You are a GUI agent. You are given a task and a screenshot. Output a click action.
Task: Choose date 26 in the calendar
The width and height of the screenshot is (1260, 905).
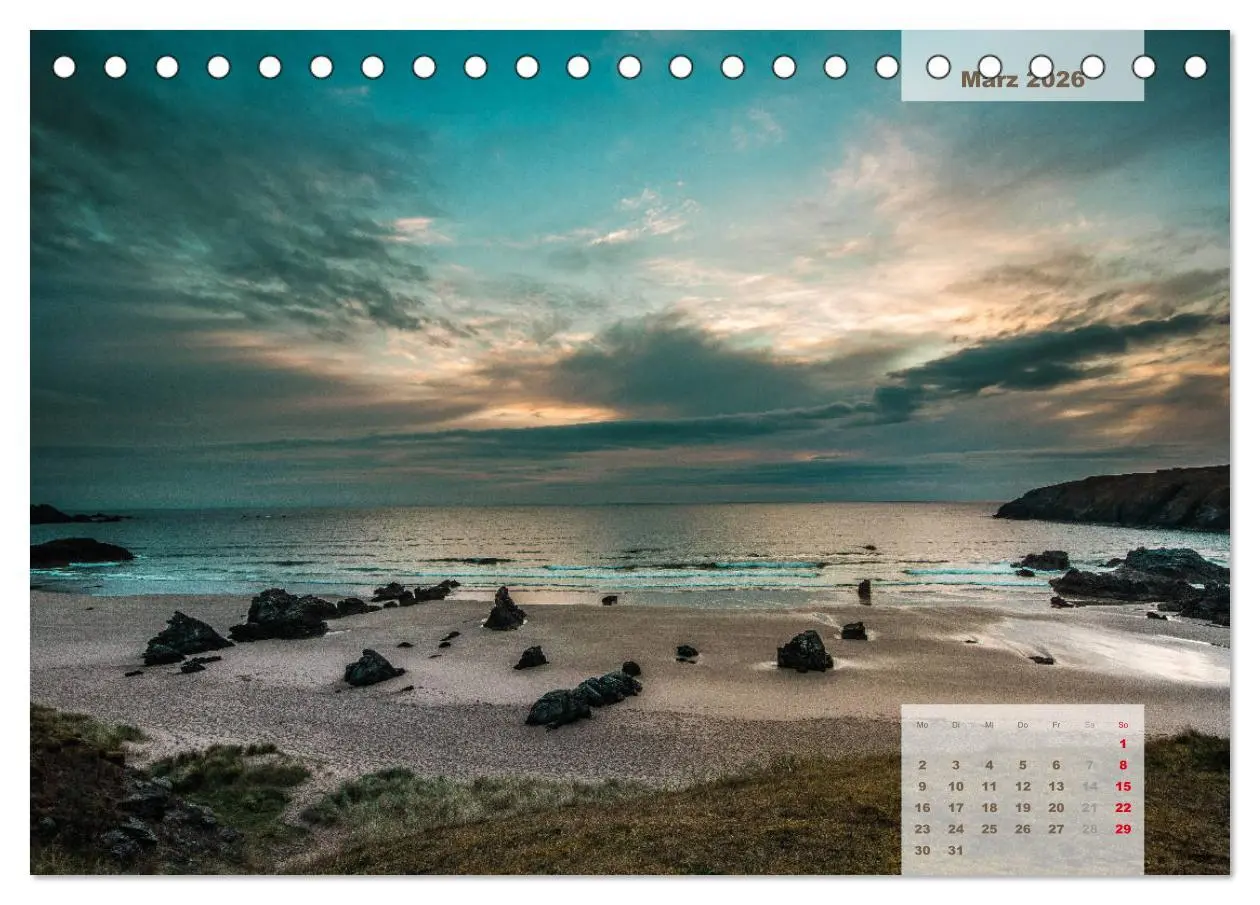click(1022, 829)
